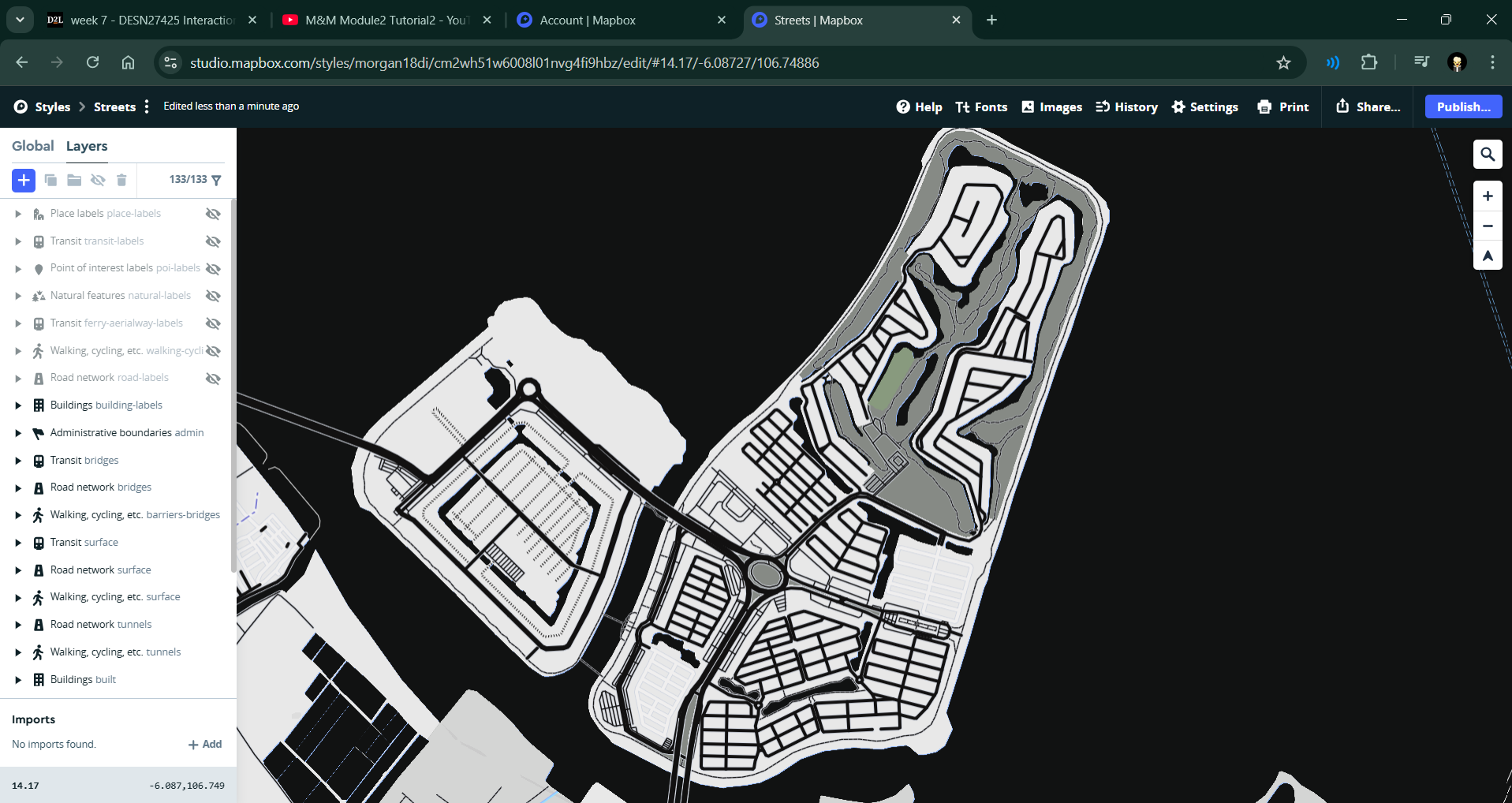Zoom in on the map
The image size is (1512, 803).
tap(1487, 196)
